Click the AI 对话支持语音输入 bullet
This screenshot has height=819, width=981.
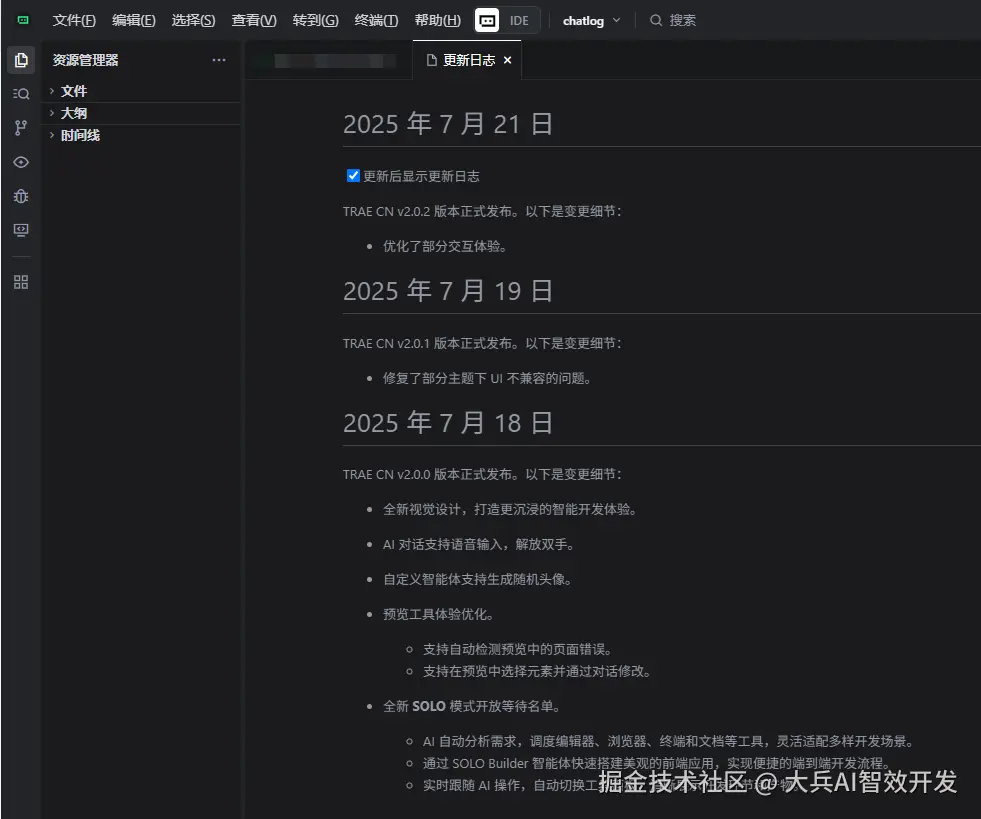tap(479, 544)
